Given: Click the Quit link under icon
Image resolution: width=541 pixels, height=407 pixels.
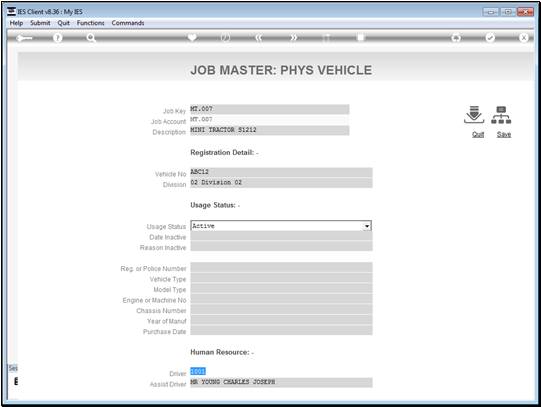Looking at the screenshot, I should pyautogui.click(x=478, y=135).
